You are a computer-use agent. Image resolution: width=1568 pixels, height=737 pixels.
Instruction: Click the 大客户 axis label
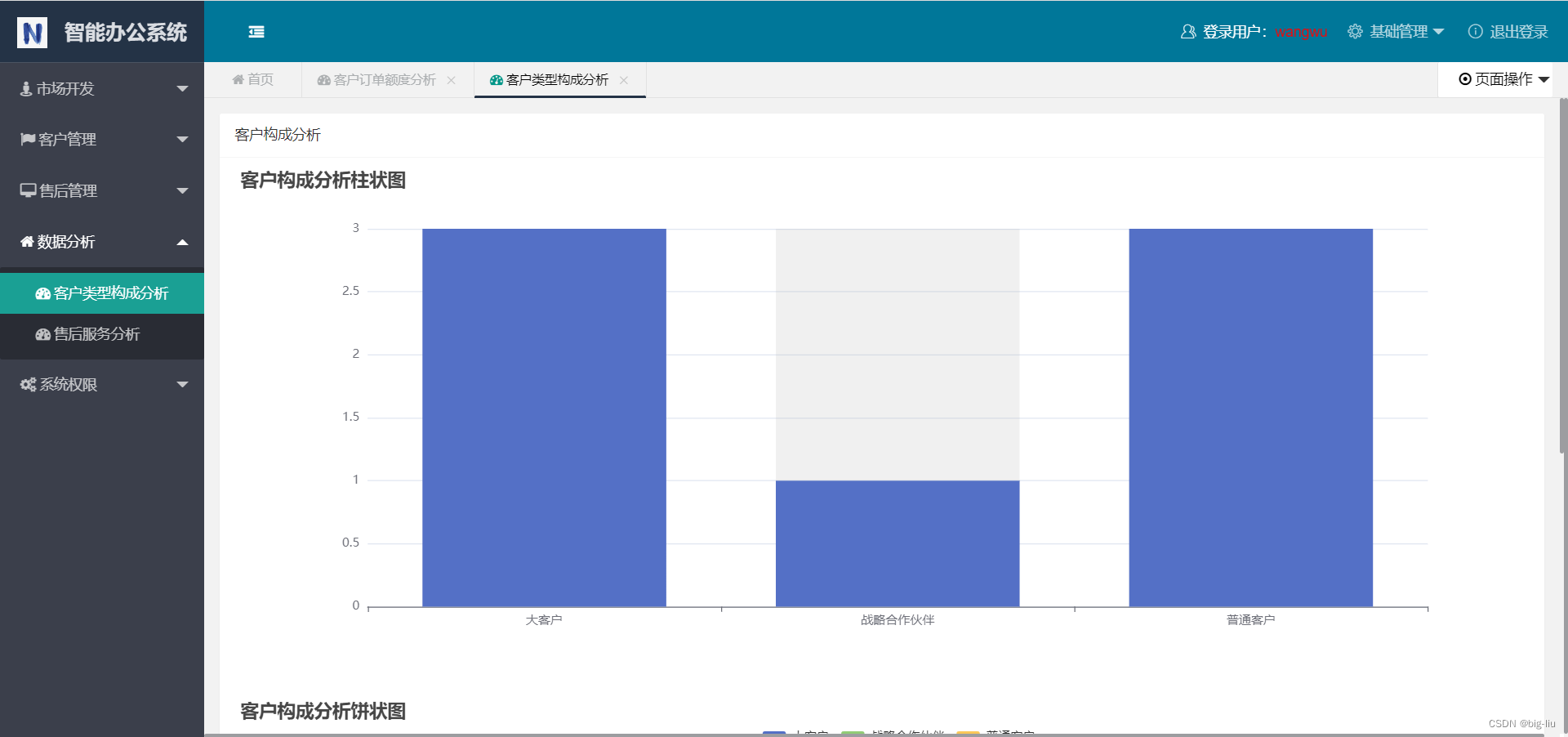(544, 620)
